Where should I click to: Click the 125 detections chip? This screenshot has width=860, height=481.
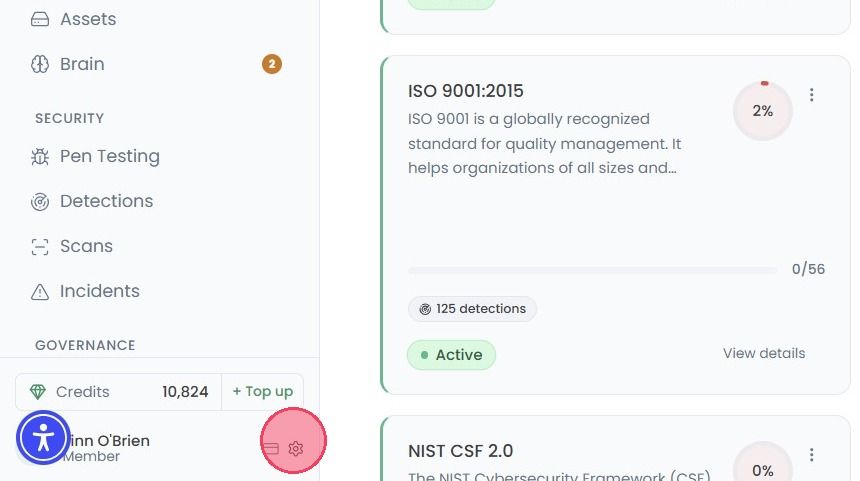[472, 309]
